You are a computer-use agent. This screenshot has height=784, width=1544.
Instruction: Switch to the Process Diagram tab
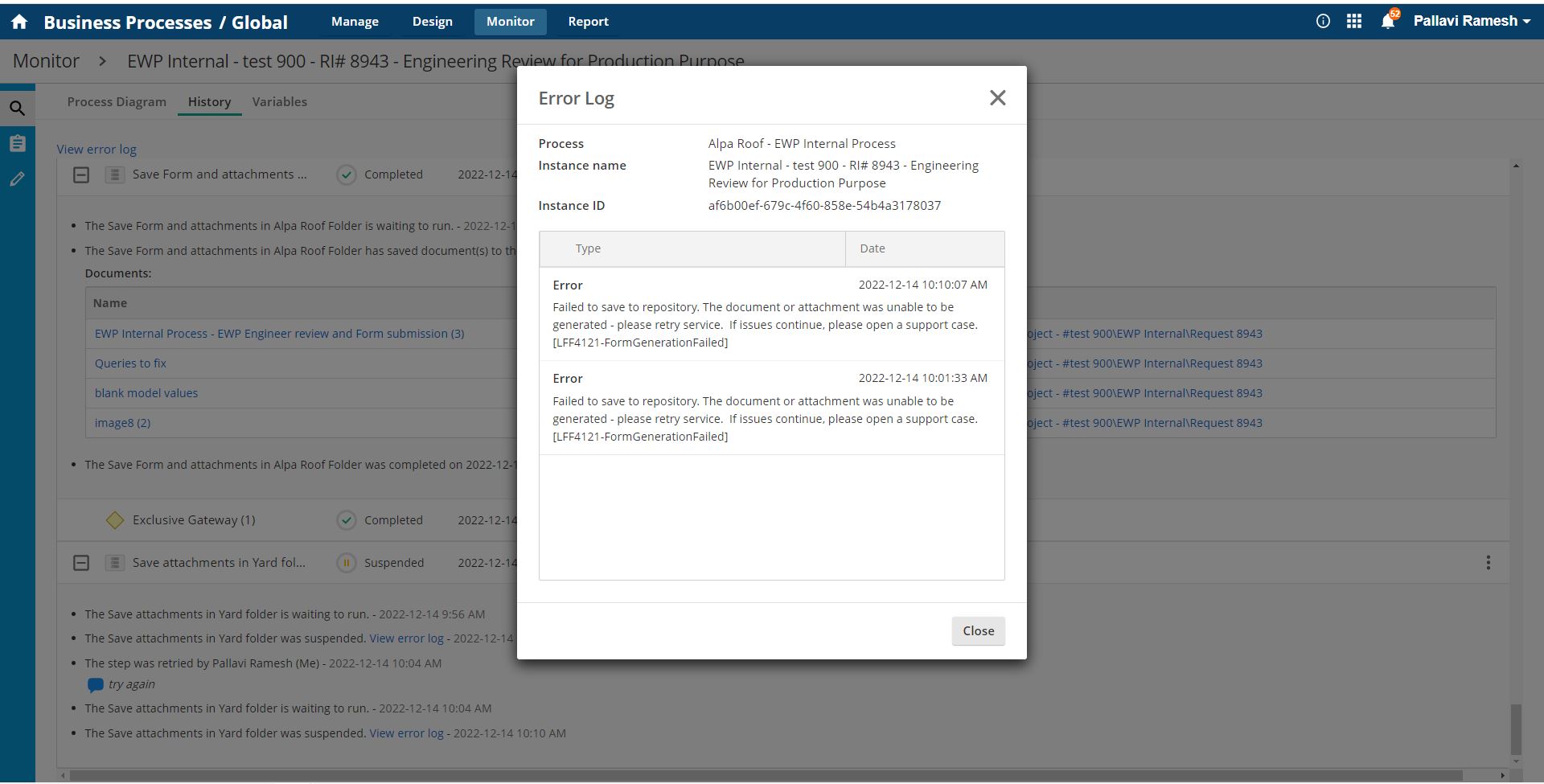click(117, 102)
